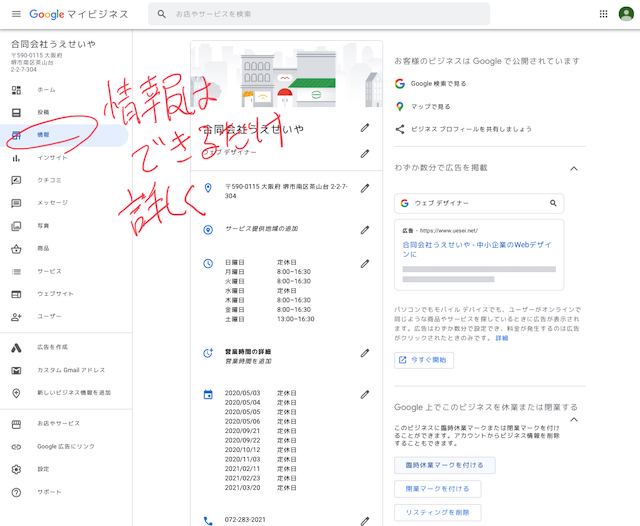Edit the ウェブデザイナー category with pencil
Image resolution: width=640 pixels, height=526 pixels.
click(365, 154)
